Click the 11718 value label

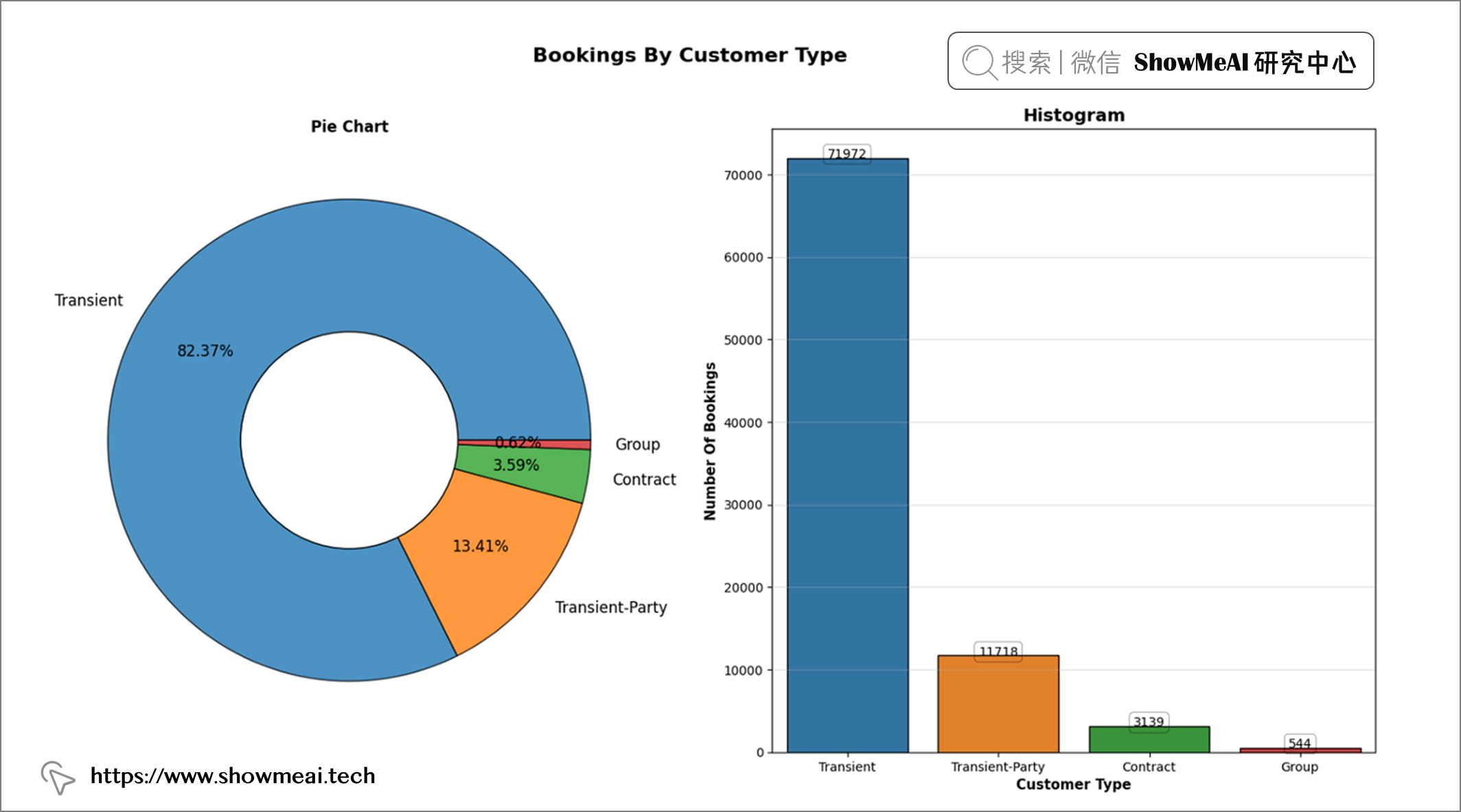tap(998, 651)
